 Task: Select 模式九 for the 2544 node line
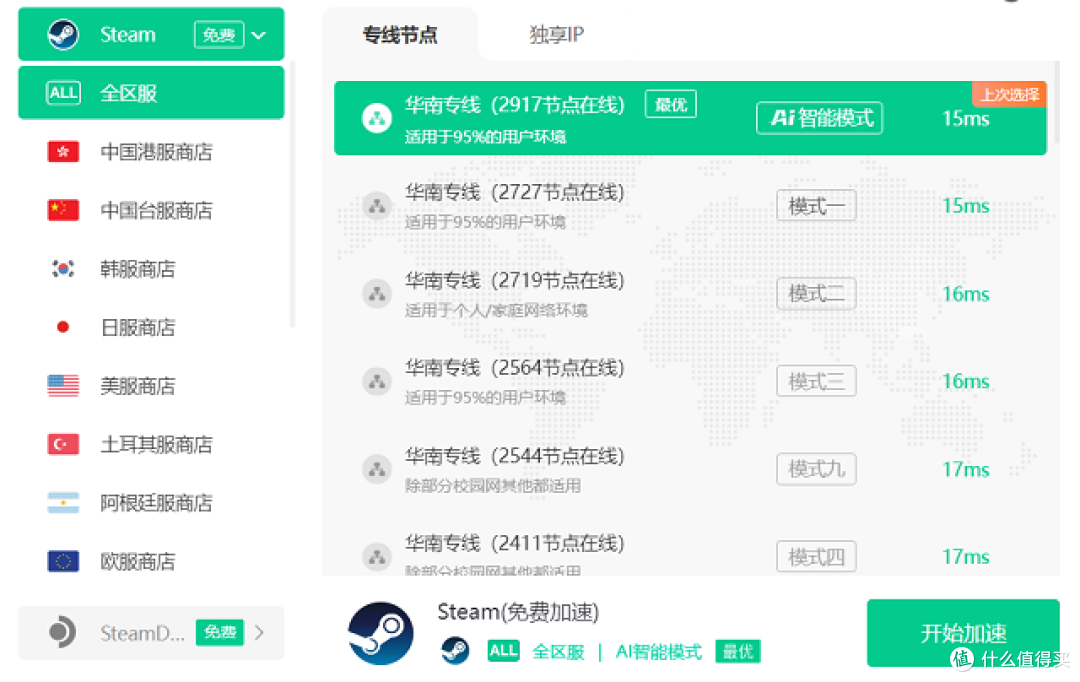816,468
